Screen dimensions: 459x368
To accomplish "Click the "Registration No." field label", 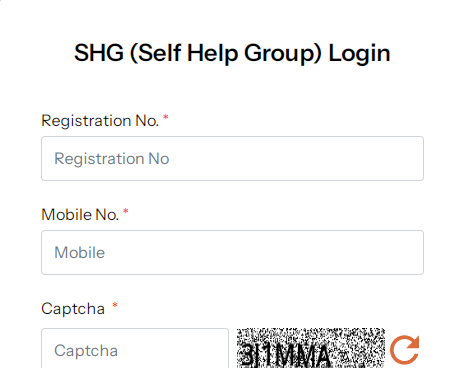I will tap(100, 121).
